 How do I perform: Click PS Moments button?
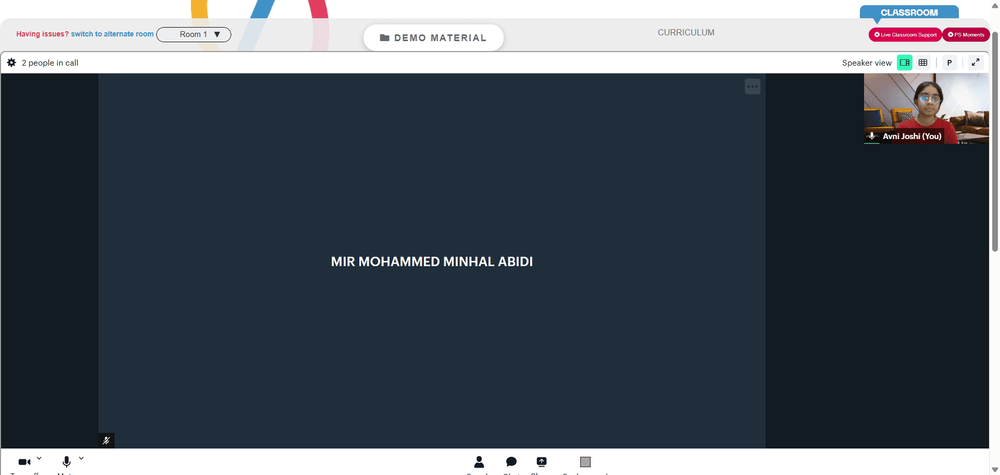tap(966, 34)
